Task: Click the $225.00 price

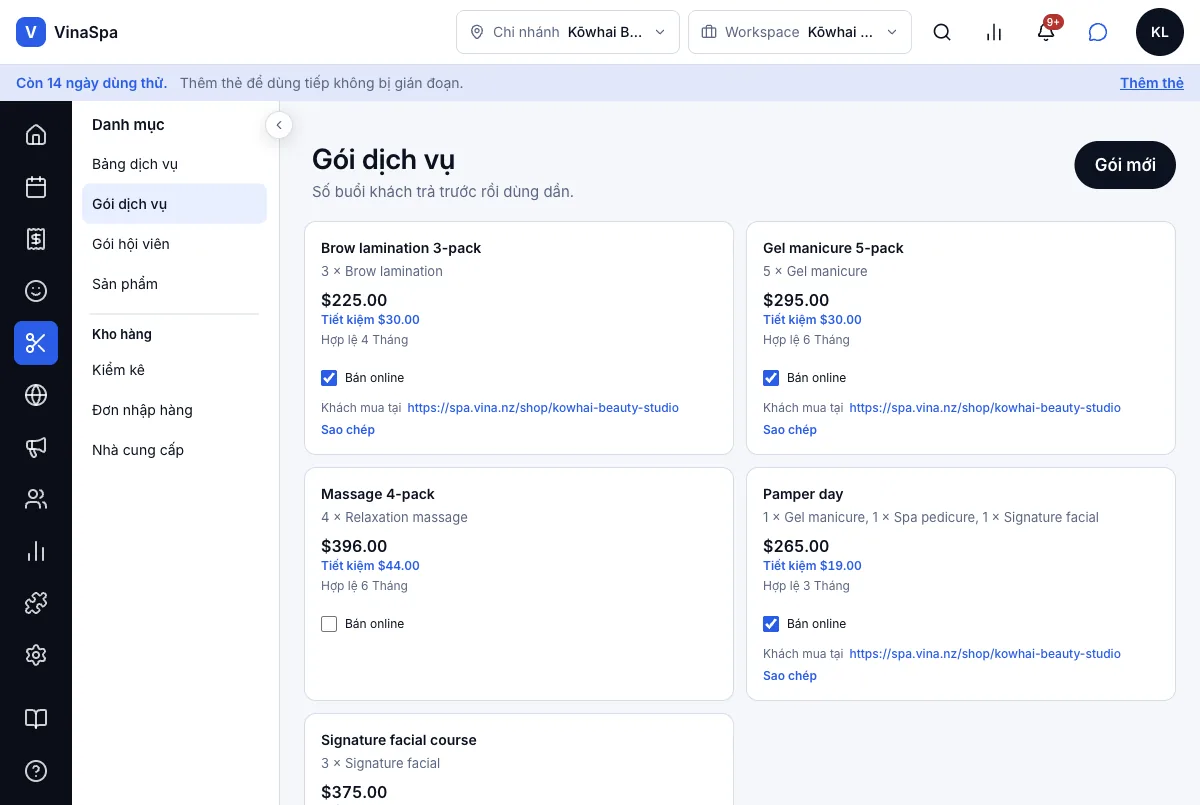Action: (354, 300)
